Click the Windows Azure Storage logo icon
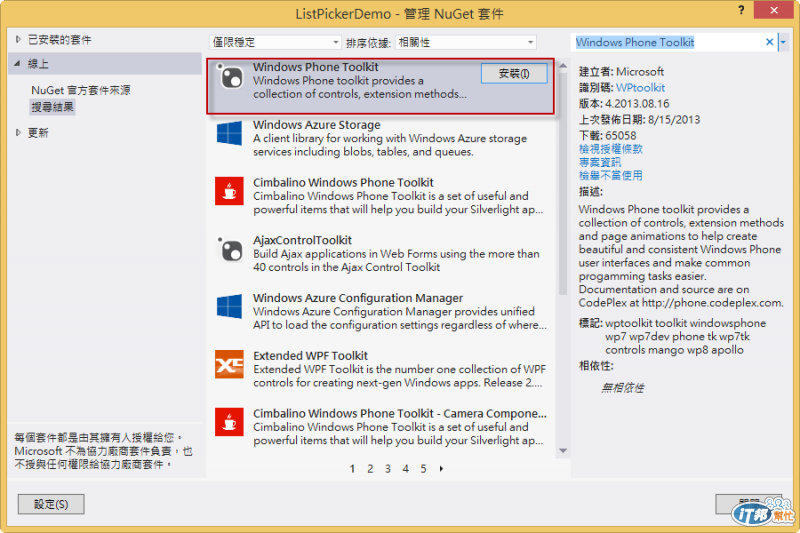The height and width of the screenshot is (533, 800). tap(230, 134)
